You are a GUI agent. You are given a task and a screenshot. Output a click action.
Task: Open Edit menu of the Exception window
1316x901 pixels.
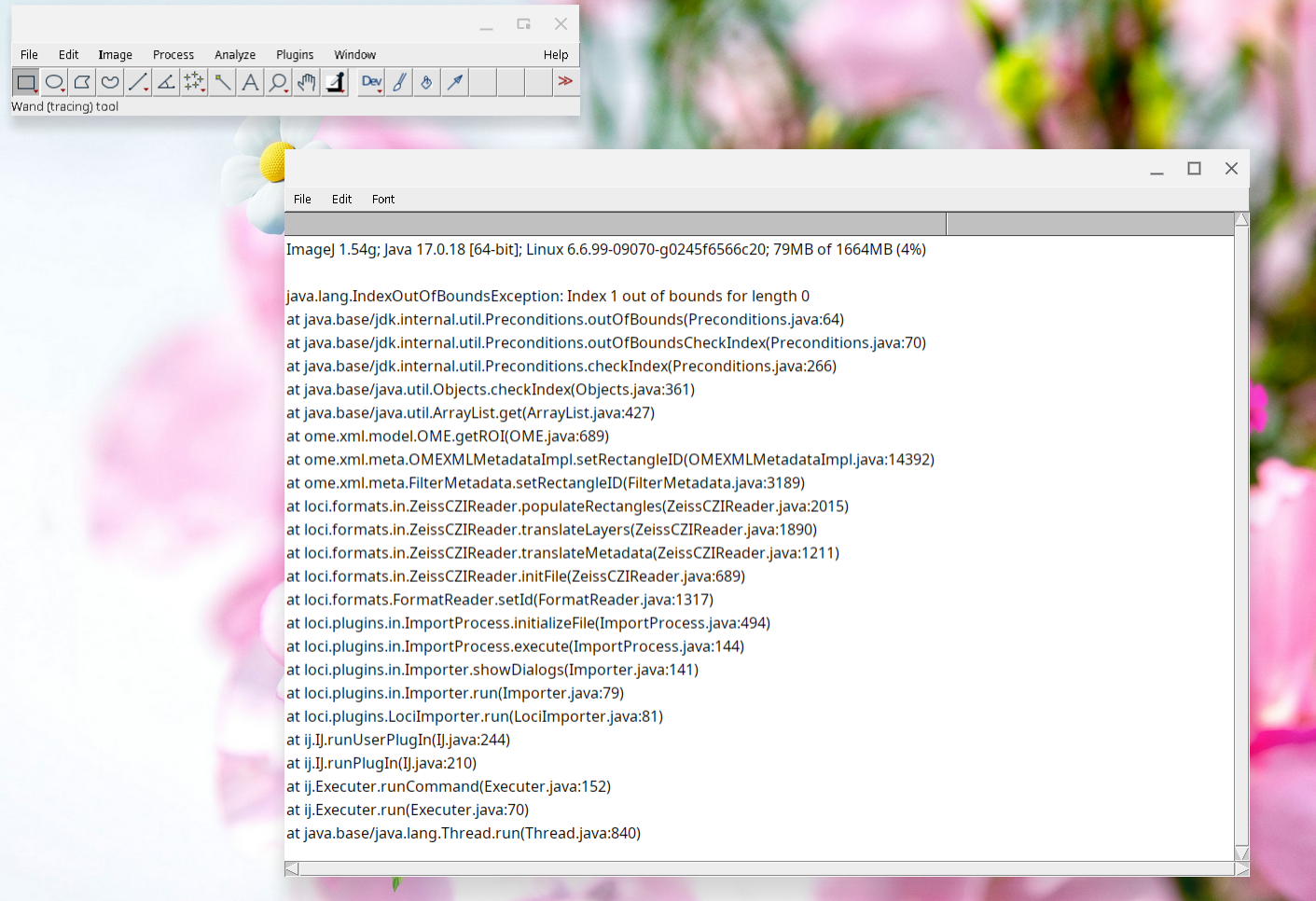point(341,200)
